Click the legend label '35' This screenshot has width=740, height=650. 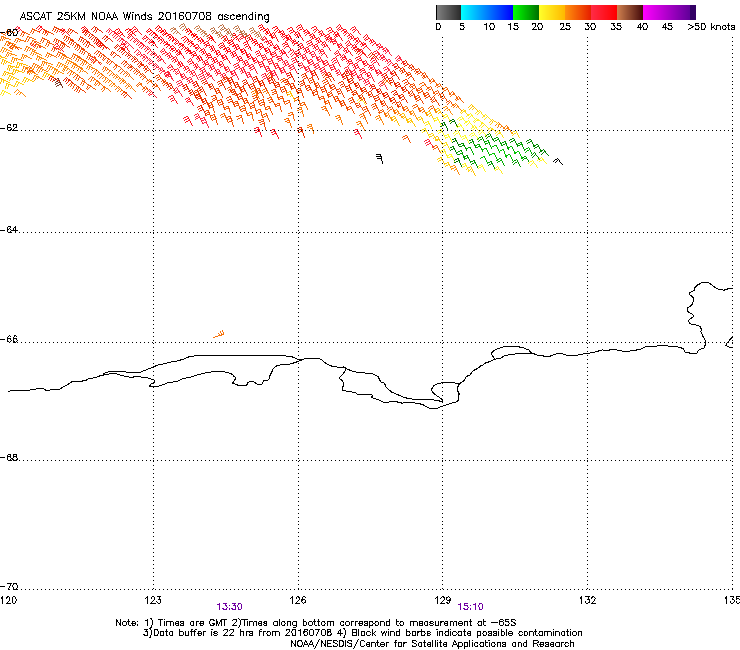coord(616,27)
